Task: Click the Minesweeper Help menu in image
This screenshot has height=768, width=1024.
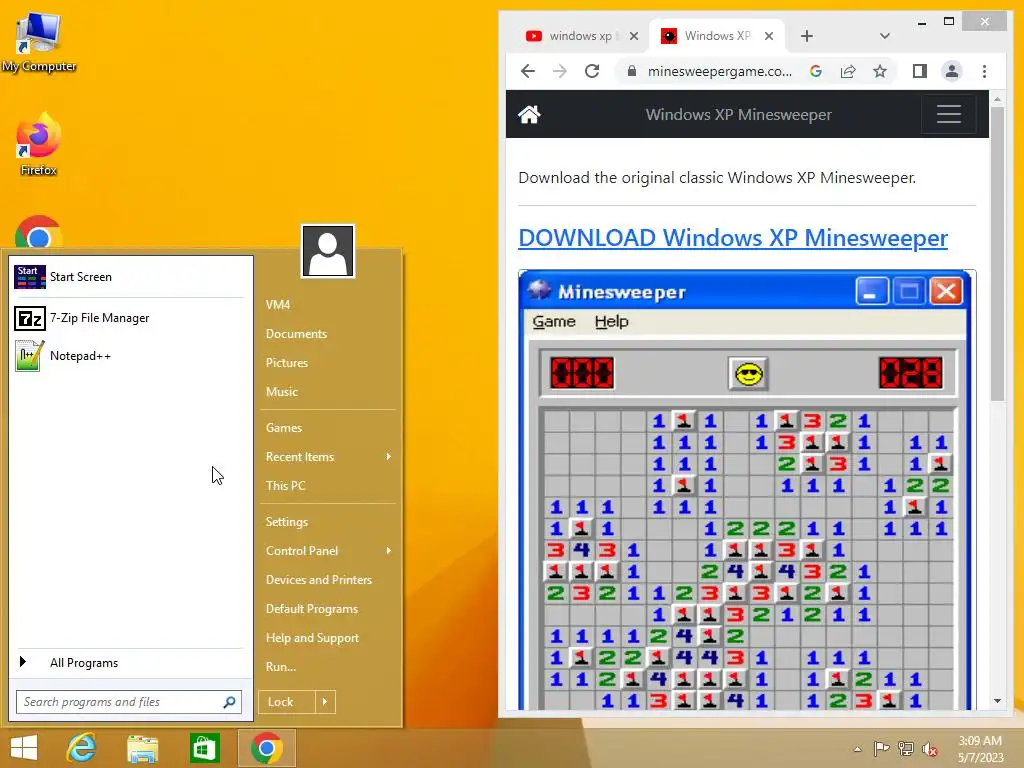Action: point(611,321)
